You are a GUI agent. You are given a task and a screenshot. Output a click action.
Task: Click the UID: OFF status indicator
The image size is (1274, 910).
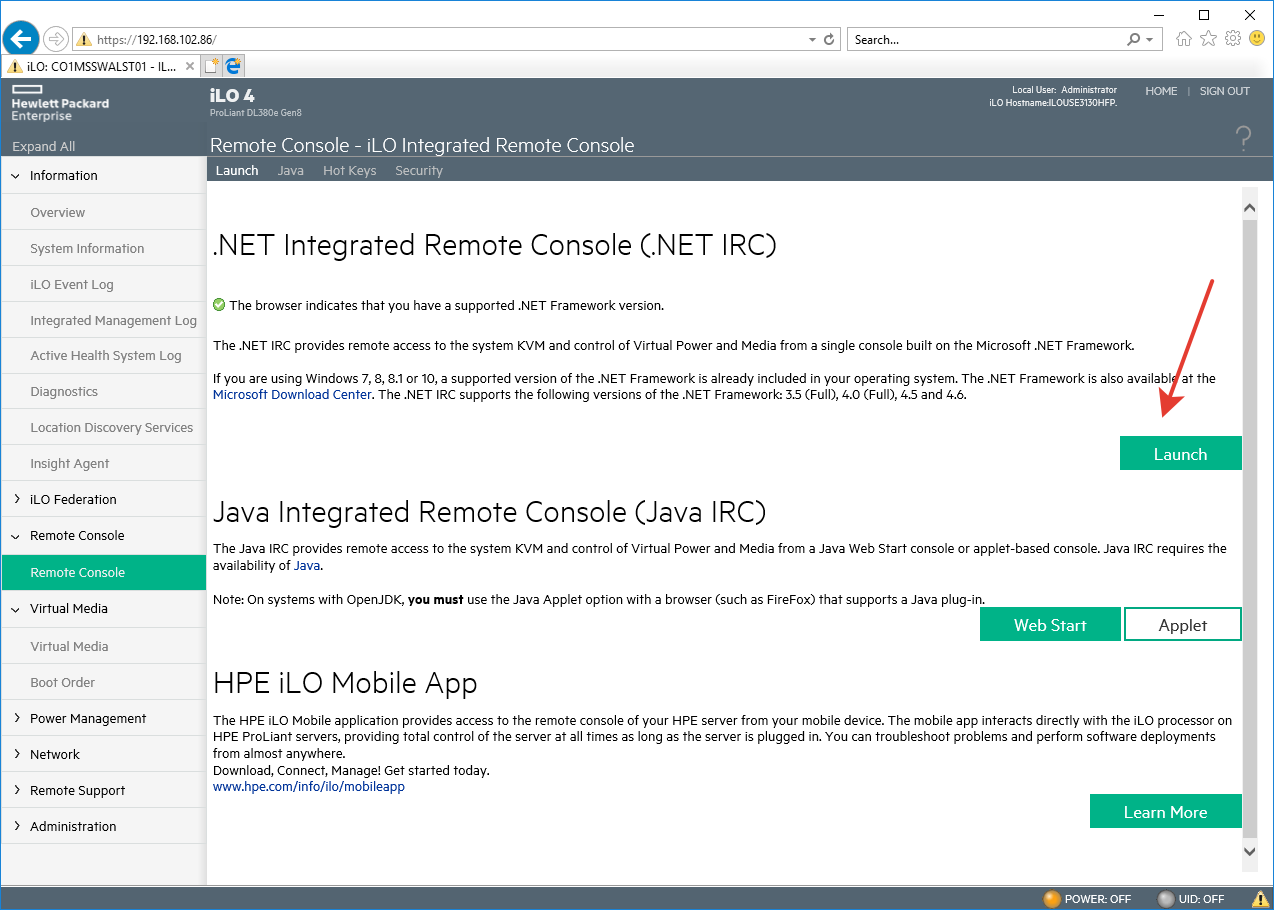click(1190, 899)
